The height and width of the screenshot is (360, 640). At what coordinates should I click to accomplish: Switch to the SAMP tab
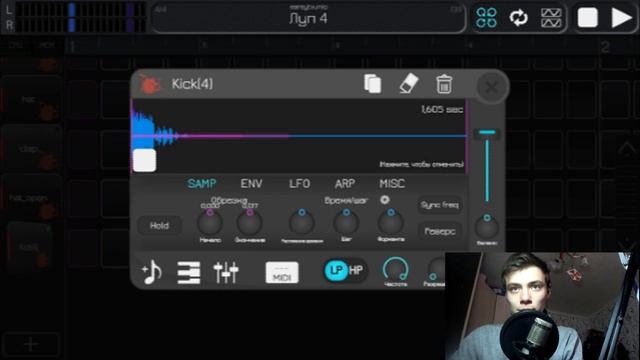click(202, 184)
